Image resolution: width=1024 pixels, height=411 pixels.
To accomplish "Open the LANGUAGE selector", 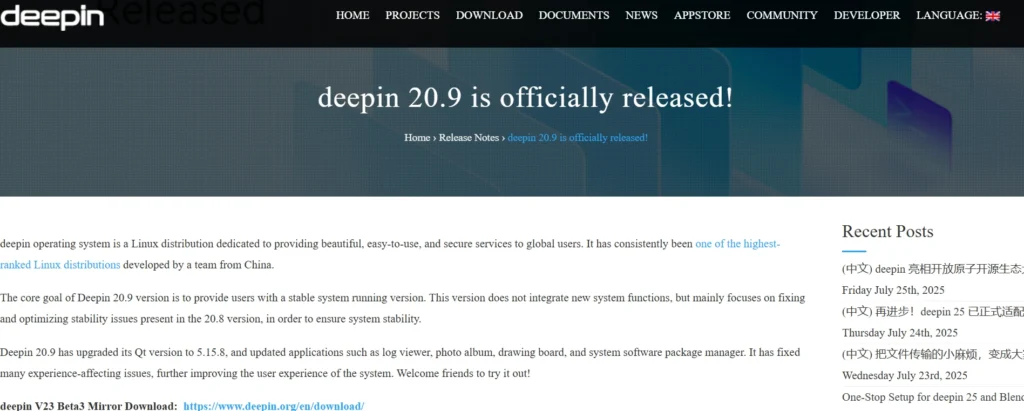I will (x=958, y=15).
